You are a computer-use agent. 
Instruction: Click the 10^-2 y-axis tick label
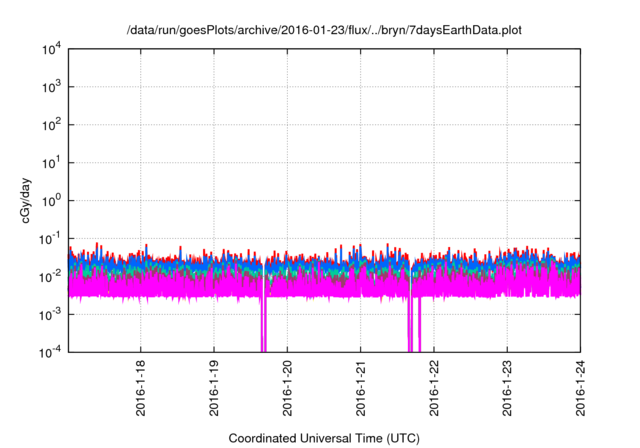tap(50, 277)
